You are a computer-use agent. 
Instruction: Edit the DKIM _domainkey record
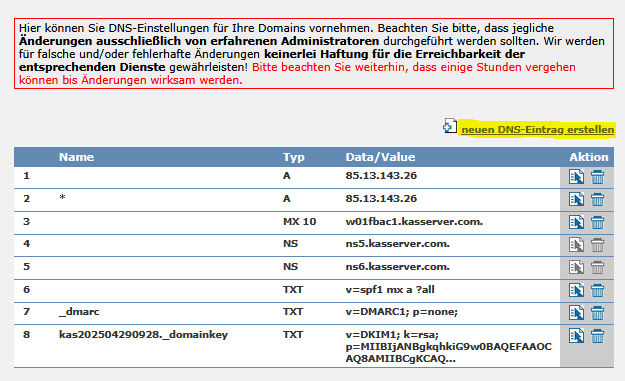(x=576, y=336)
